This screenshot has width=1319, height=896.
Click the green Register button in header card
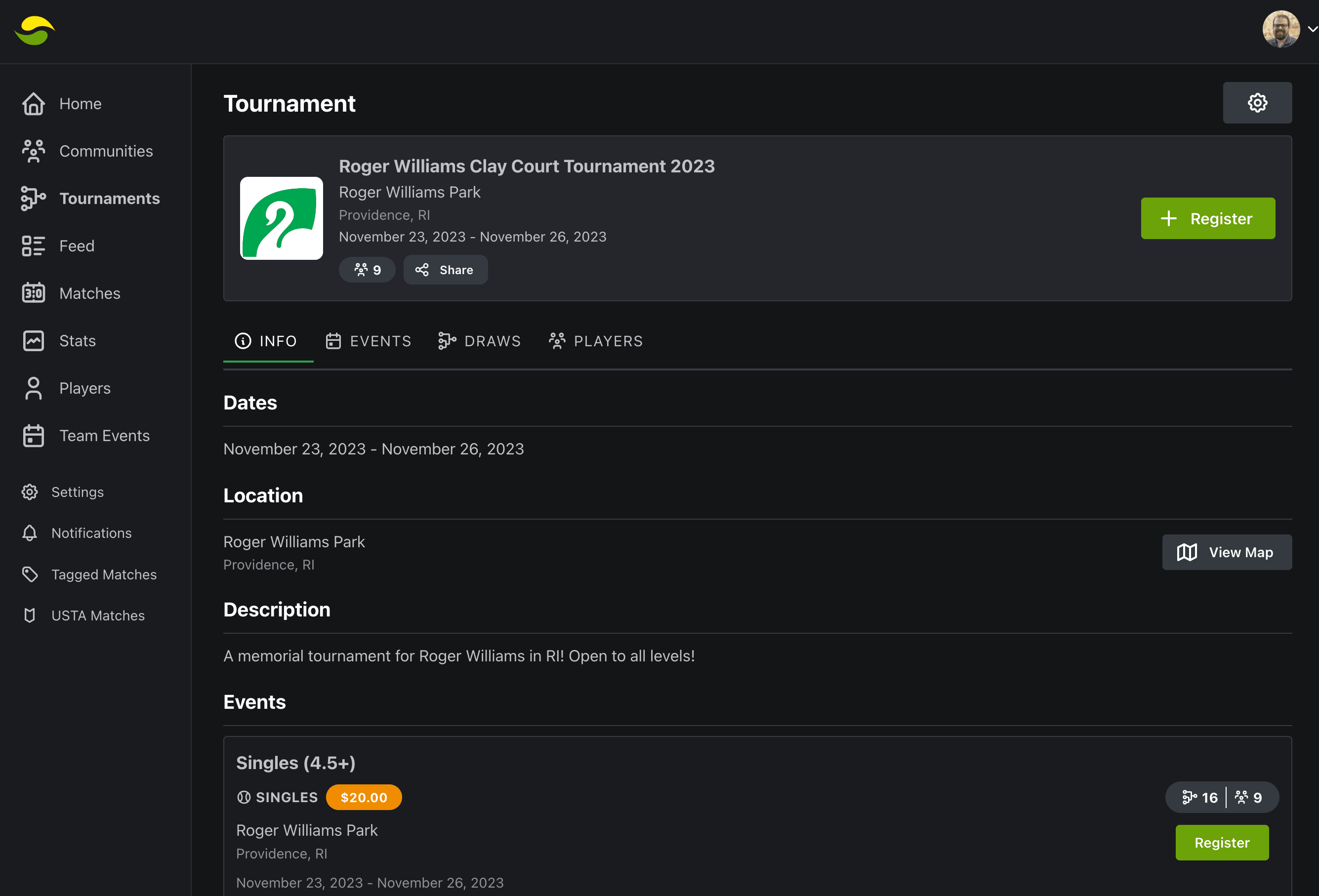1207,218
